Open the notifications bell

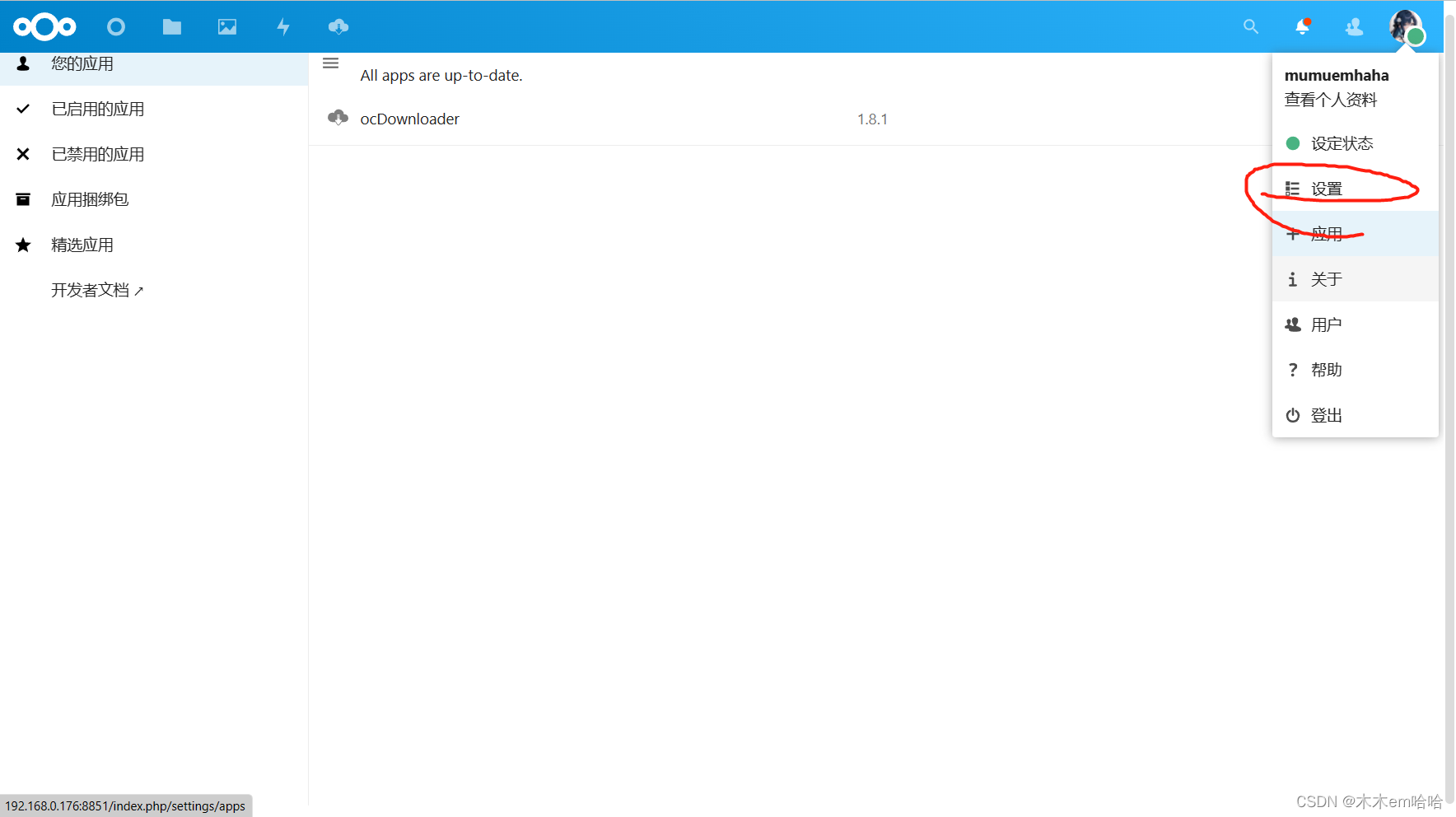[1302, 27]
